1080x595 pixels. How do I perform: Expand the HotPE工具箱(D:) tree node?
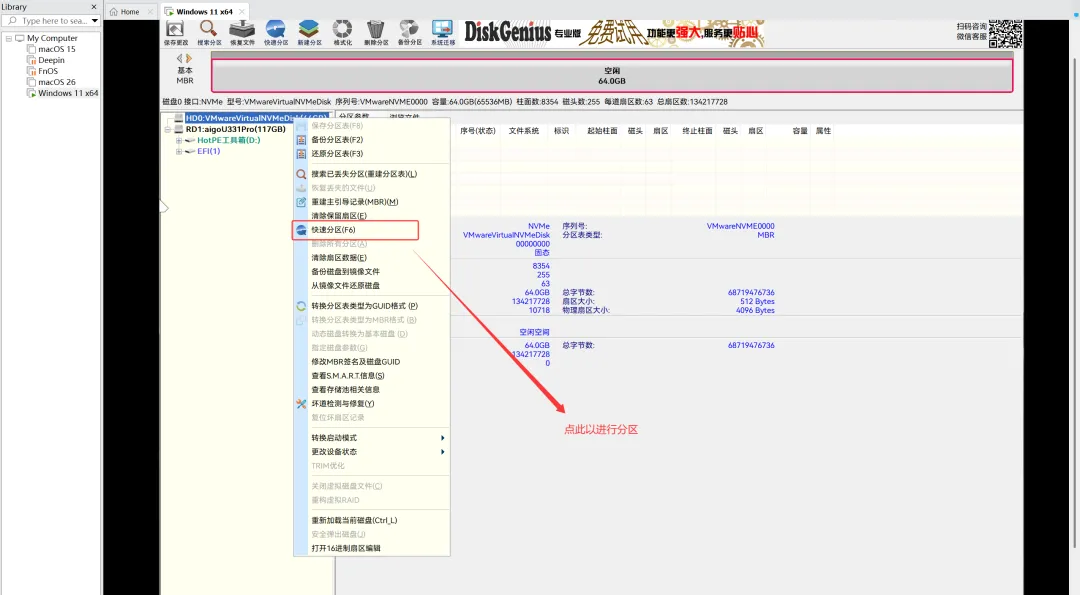tap(178, 140)
